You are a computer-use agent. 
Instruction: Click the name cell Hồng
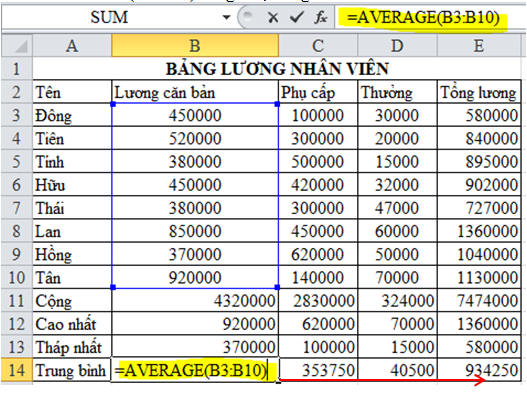click(72, 254)
